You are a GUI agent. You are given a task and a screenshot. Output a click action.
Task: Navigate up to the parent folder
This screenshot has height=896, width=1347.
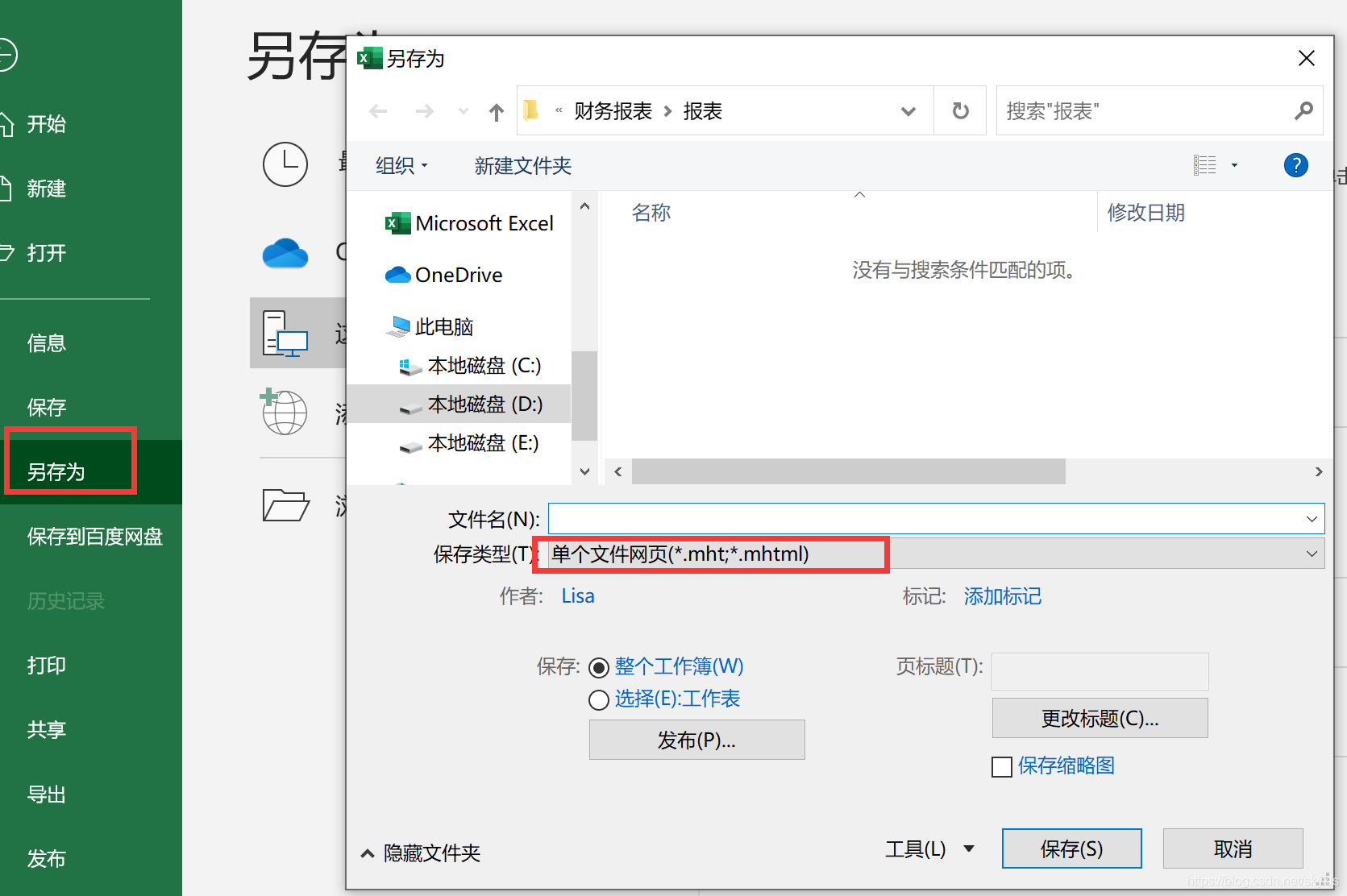(x=496, y=111)
